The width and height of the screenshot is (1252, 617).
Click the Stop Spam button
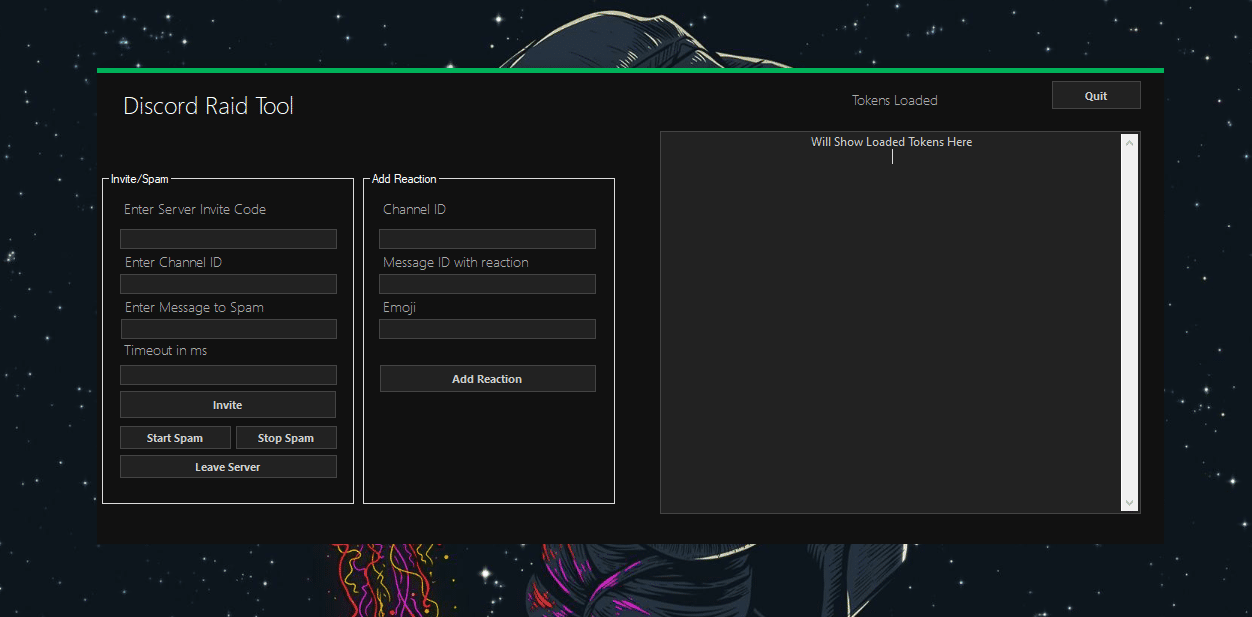pos(286,438)
